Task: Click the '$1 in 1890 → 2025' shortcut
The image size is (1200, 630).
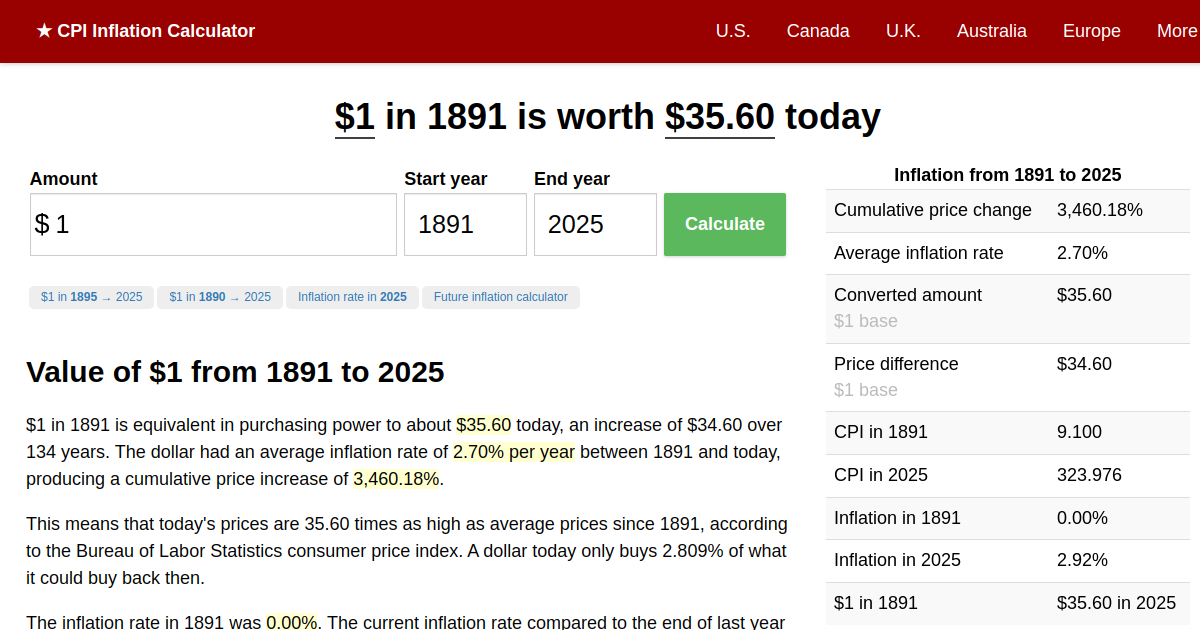Action: (x=219, y=297)
